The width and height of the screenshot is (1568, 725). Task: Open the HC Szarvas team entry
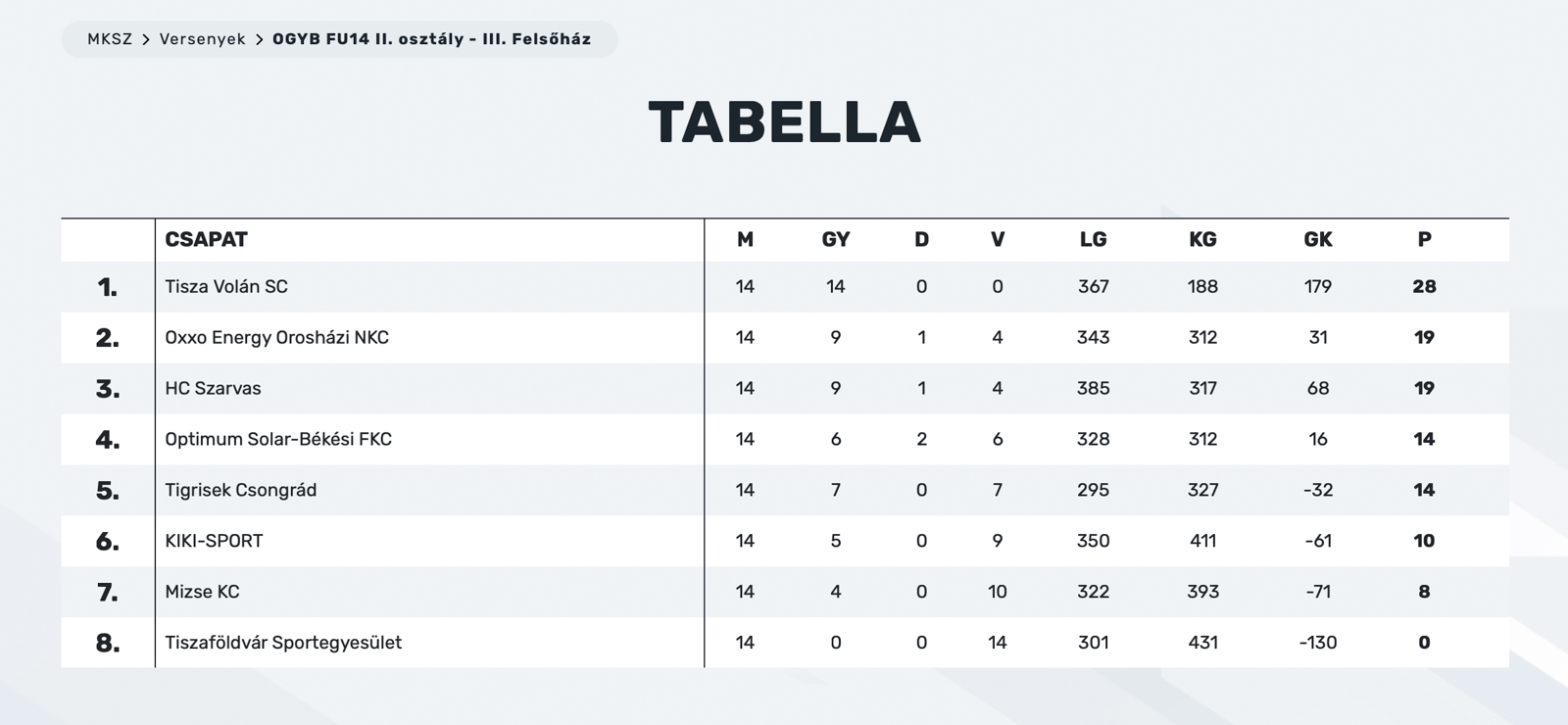(213, 389)
